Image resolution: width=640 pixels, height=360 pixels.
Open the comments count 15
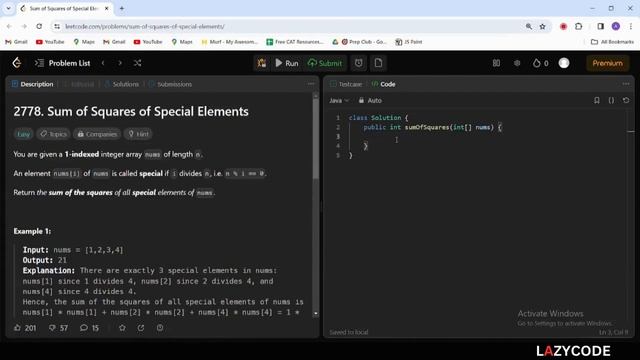[x=89, y=328]
